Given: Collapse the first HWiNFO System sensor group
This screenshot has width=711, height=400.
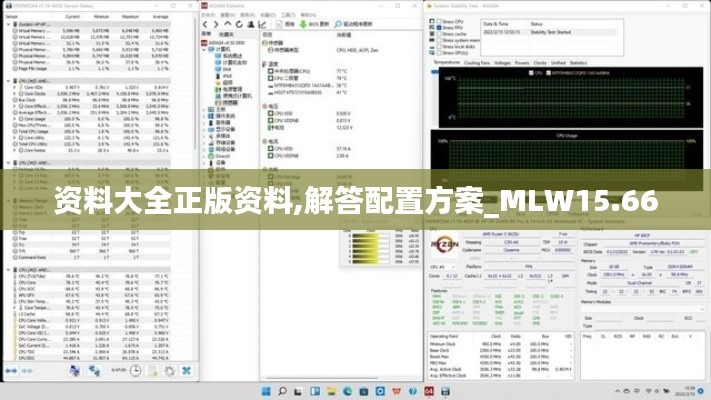Looking at the screenshot, I should [9, 24].
